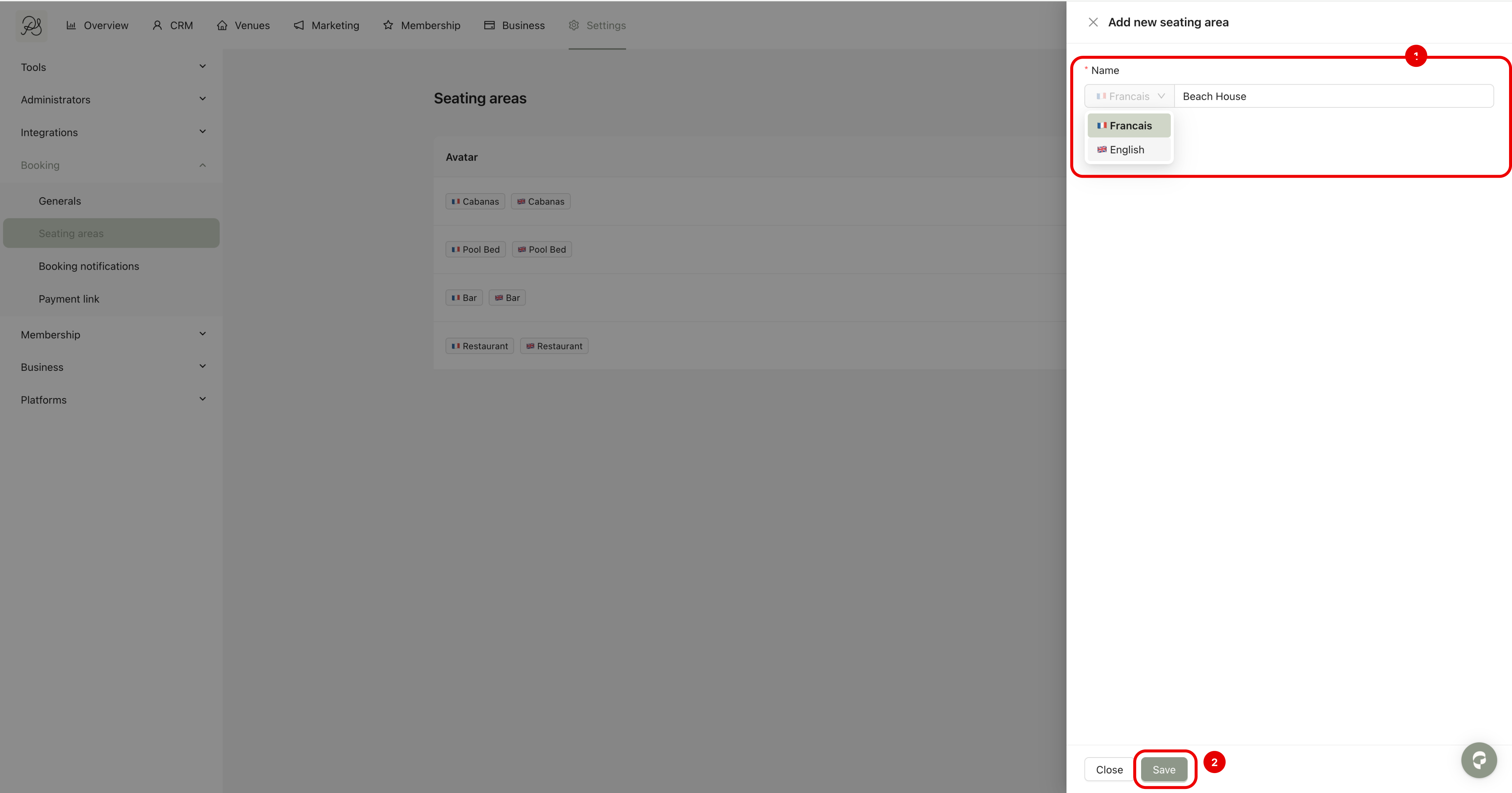Open Booking notifications menu item

click(x=89, y=266)
